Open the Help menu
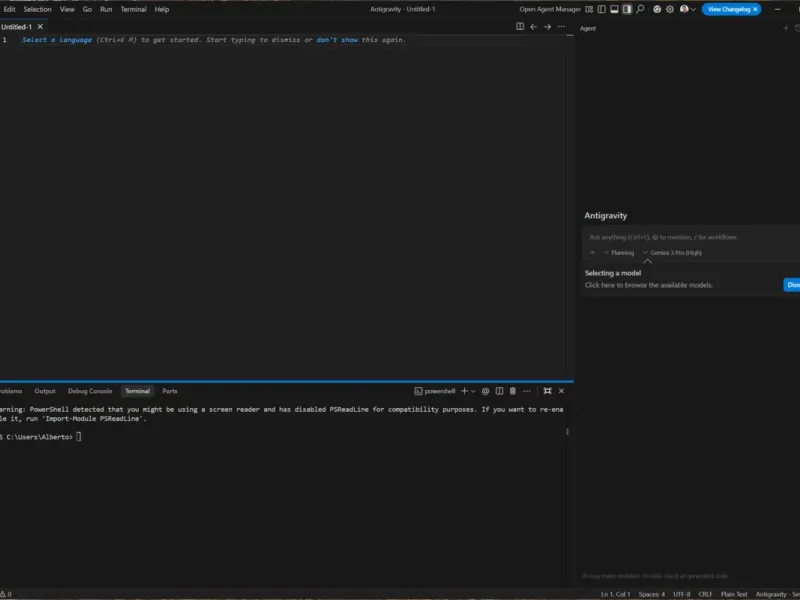 pyautogui.click(x=162, y=9)
